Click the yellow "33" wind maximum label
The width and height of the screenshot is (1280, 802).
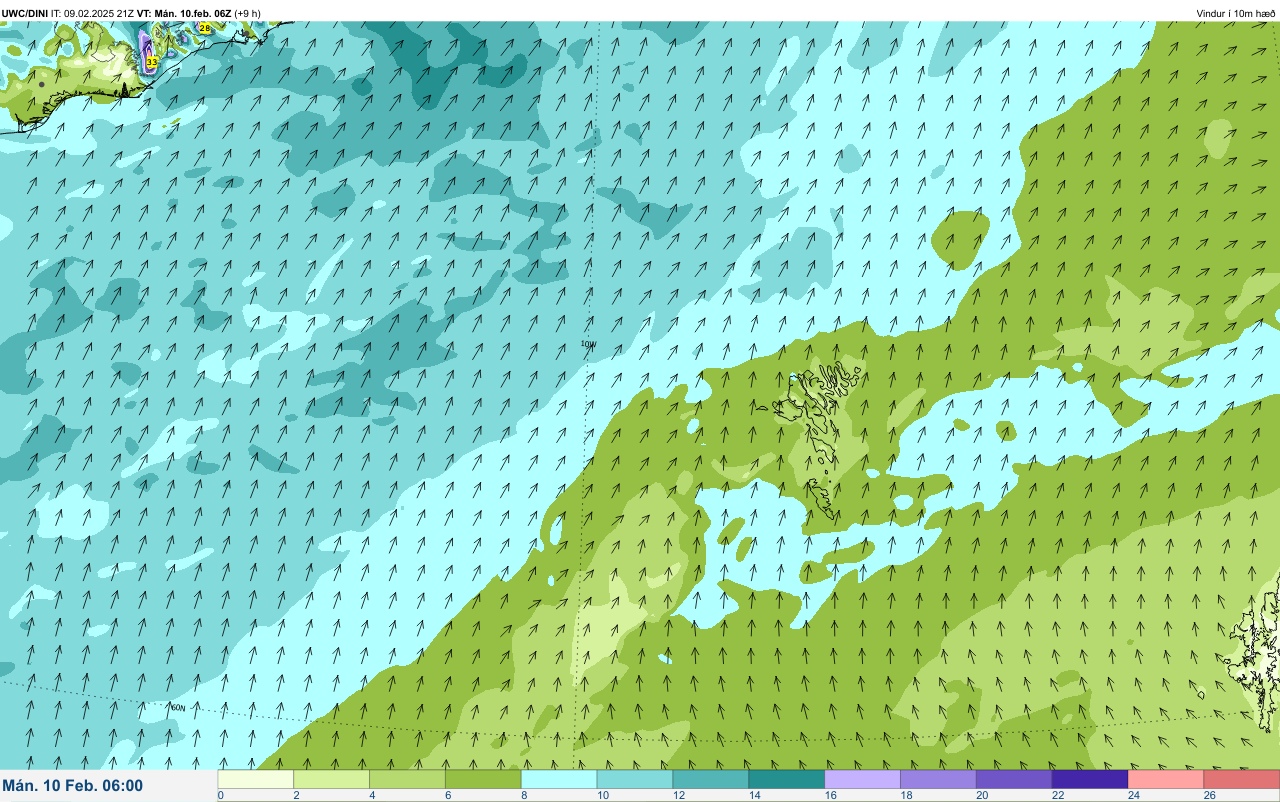tap(152, 62)
